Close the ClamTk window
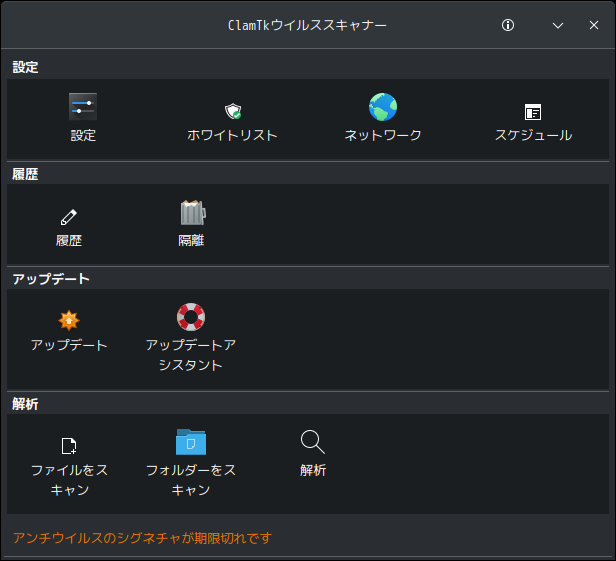 pos(594,25)
